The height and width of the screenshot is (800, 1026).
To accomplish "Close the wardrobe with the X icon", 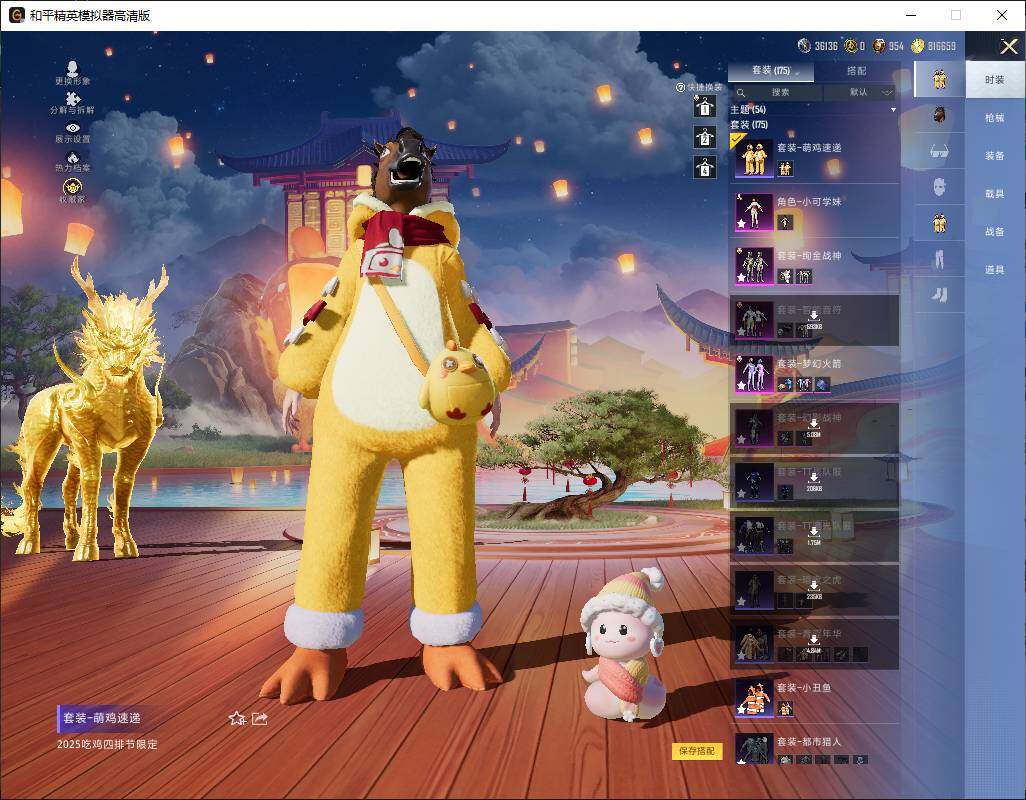I will click(1008, 46).
